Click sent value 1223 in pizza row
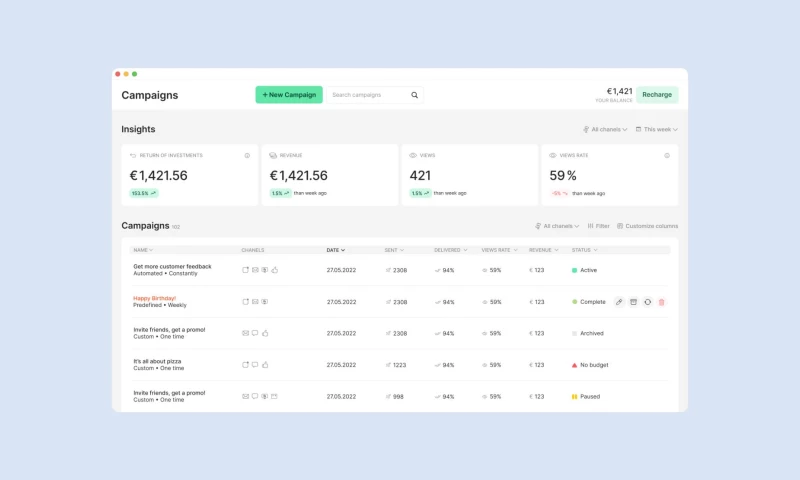This screenshot has height=480, width=800. tap(399, 365)
